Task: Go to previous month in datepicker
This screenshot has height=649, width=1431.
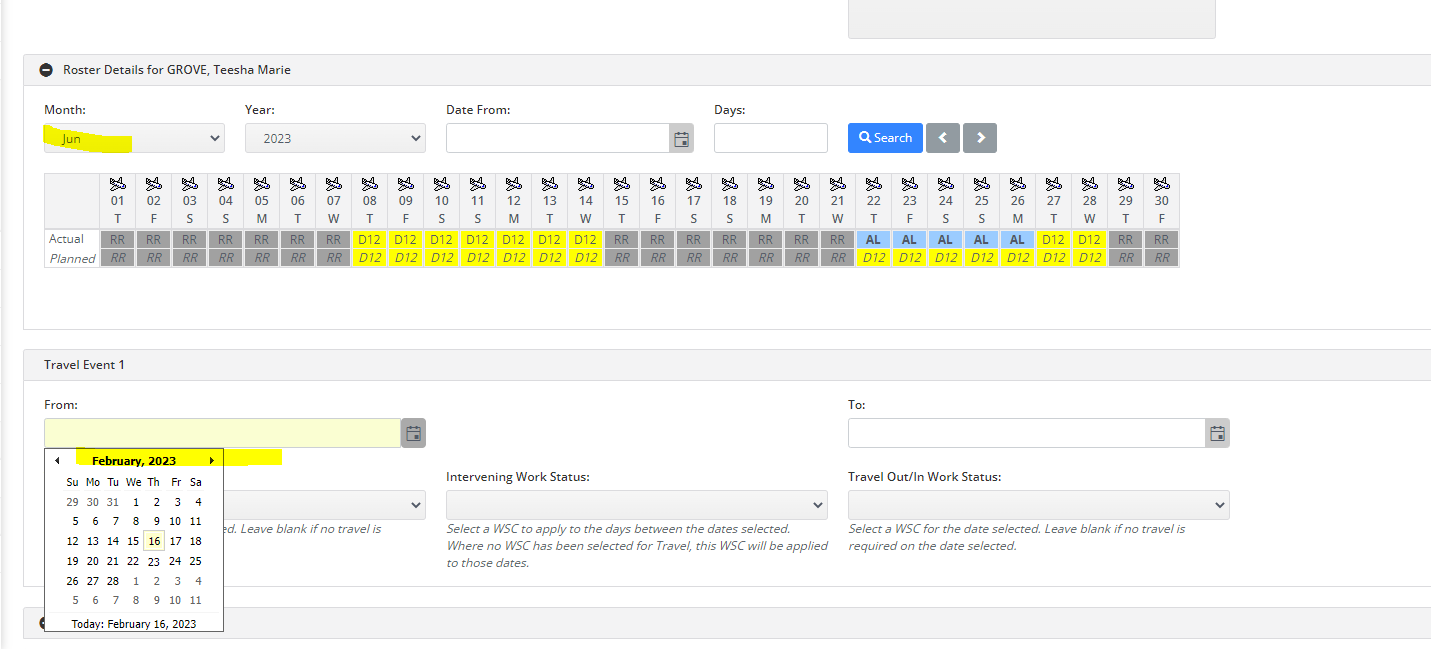Action: click(x=57, y=461)
